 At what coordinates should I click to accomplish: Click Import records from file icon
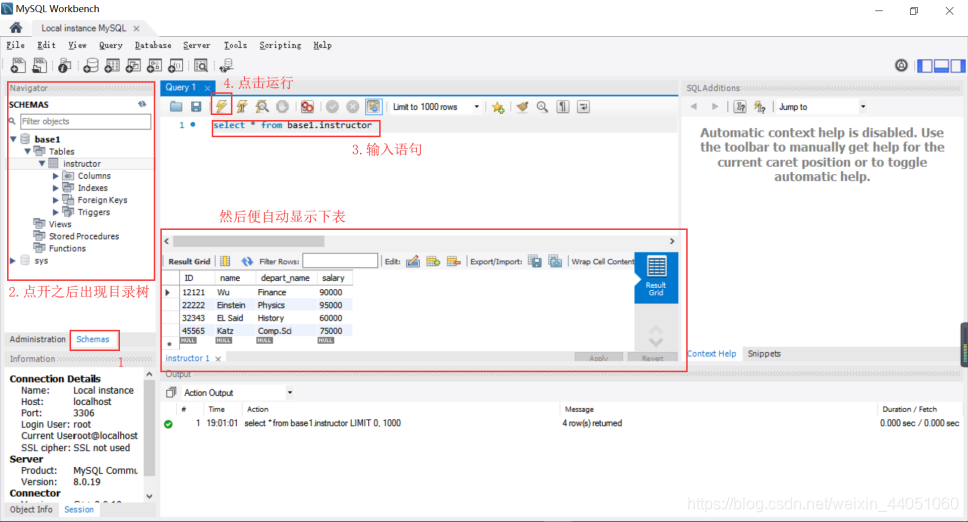556,262
